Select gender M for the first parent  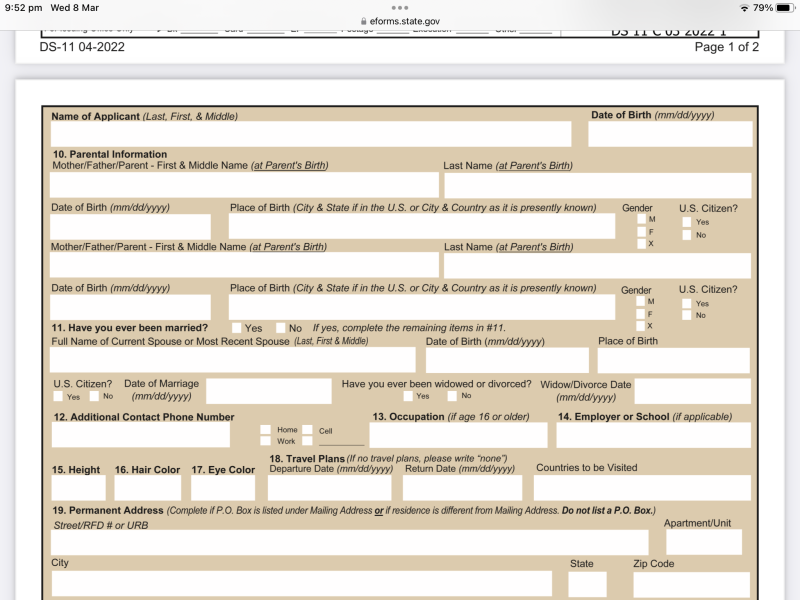(640, 219)
